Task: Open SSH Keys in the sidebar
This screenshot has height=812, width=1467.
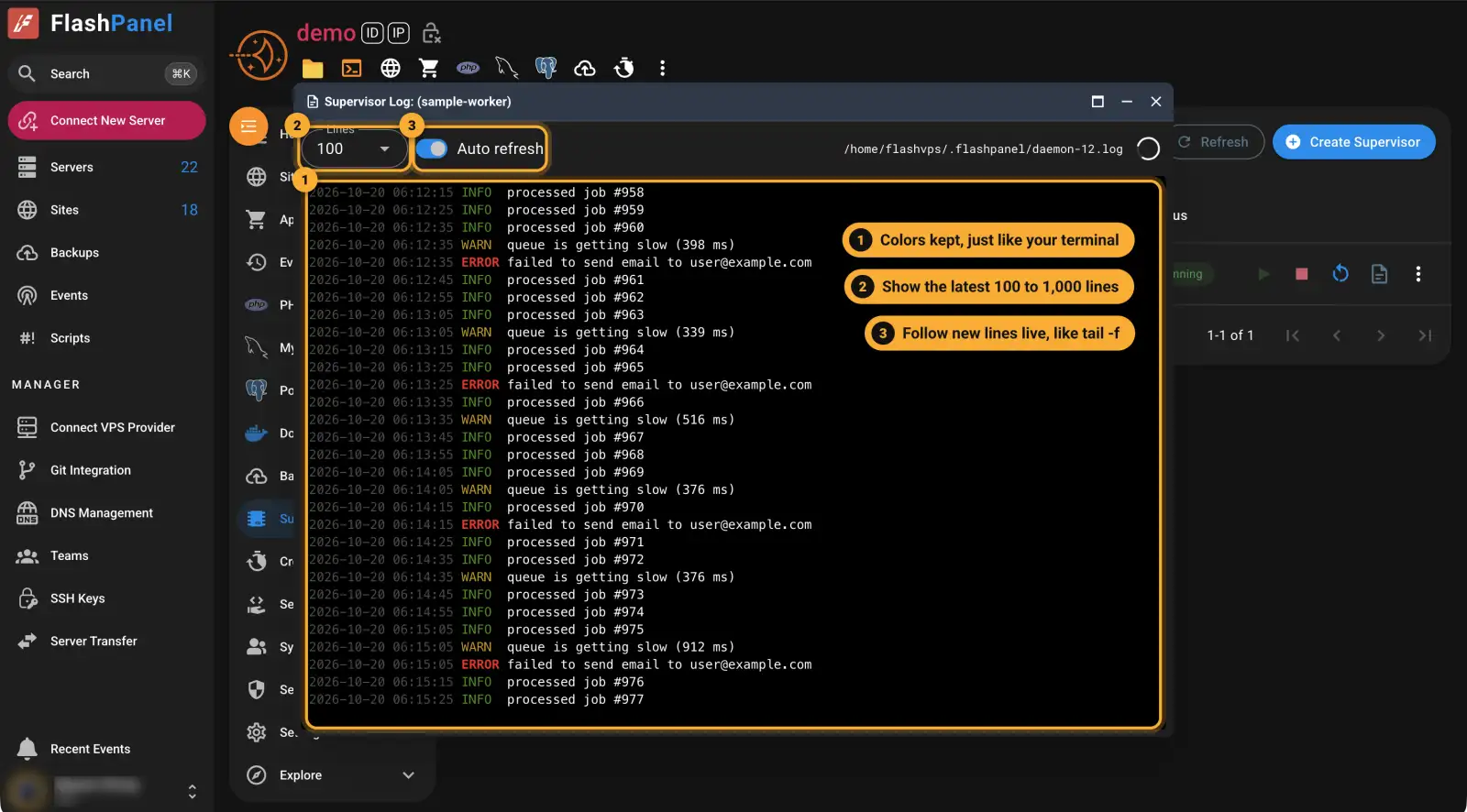Action: pos(106,598)
